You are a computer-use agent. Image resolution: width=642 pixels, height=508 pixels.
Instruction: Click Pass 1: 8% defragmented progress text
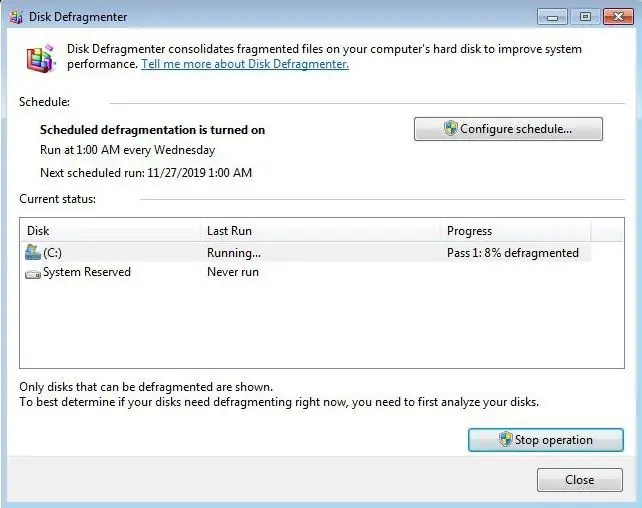coord(513,253)
